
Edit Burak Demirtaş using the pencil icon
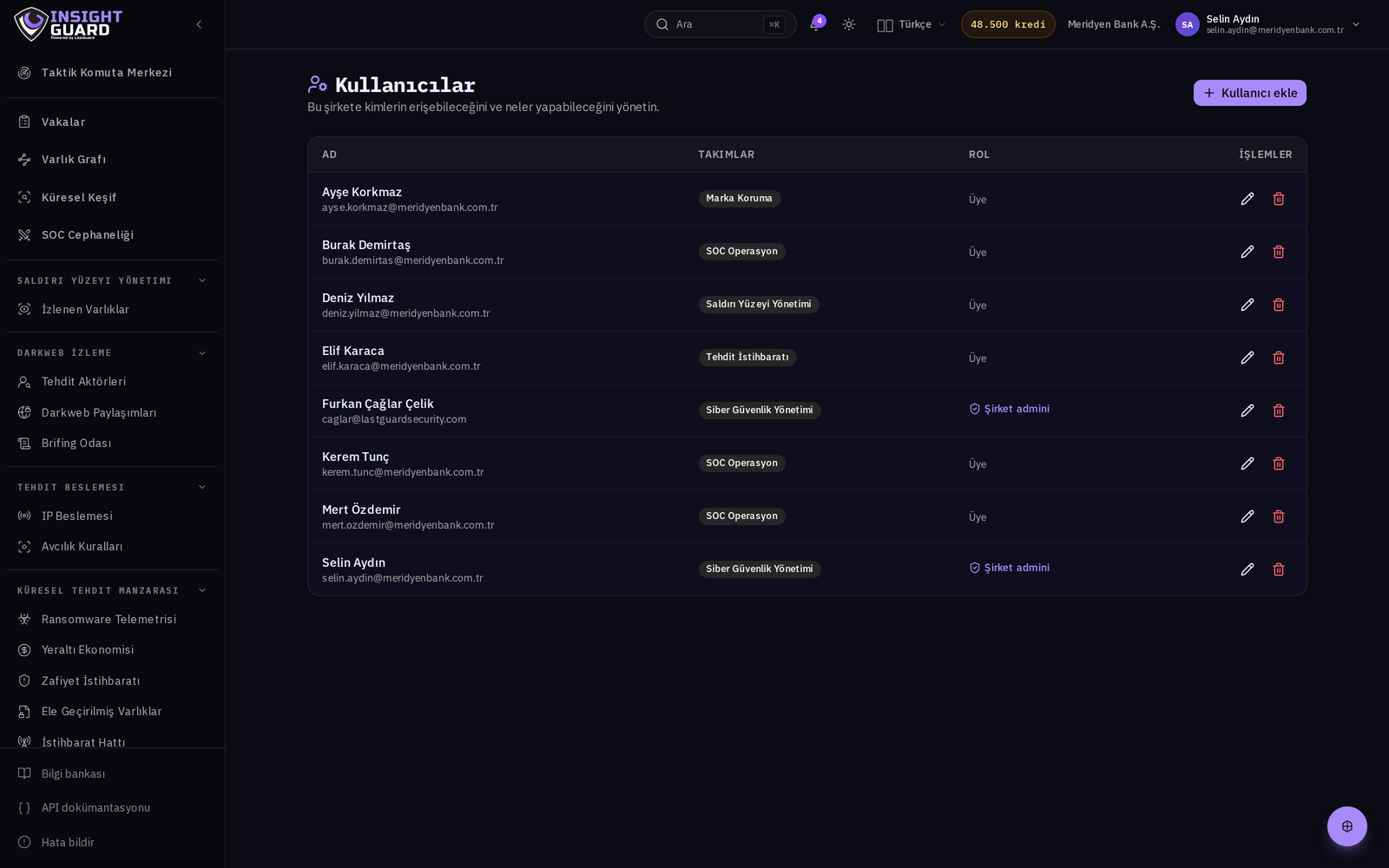point(1247,252)
